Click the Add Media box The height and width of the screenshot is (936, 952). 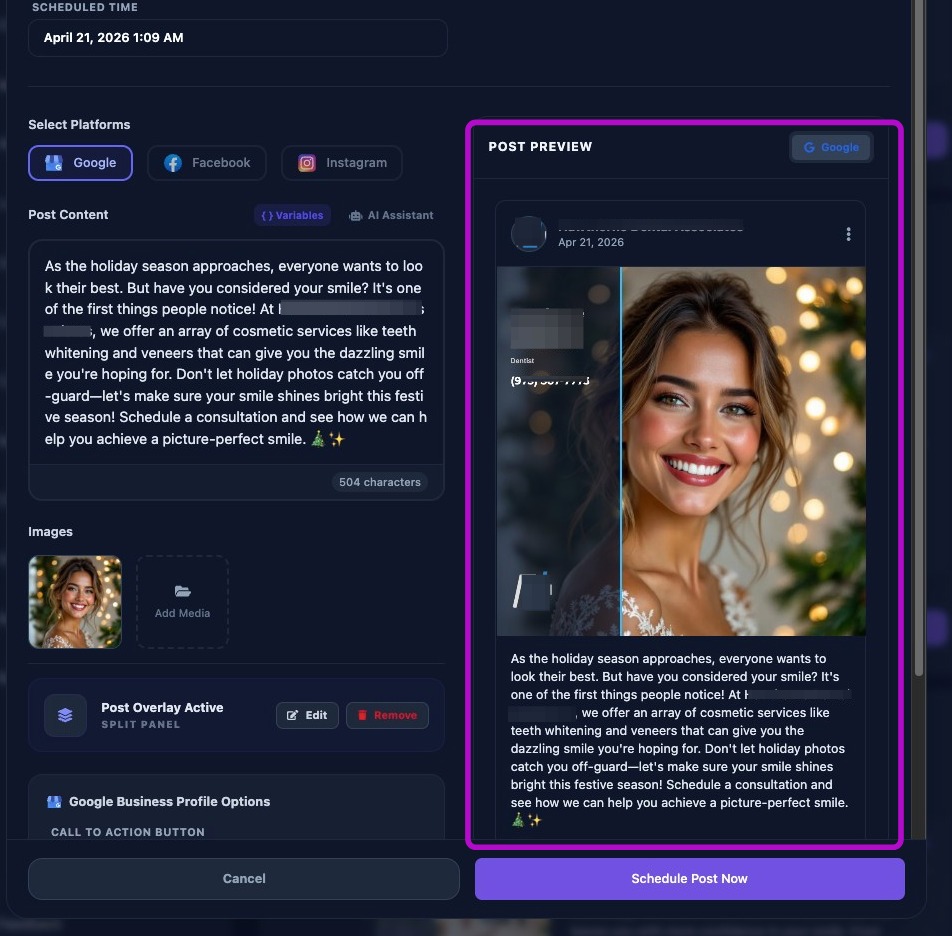[183, 602]
